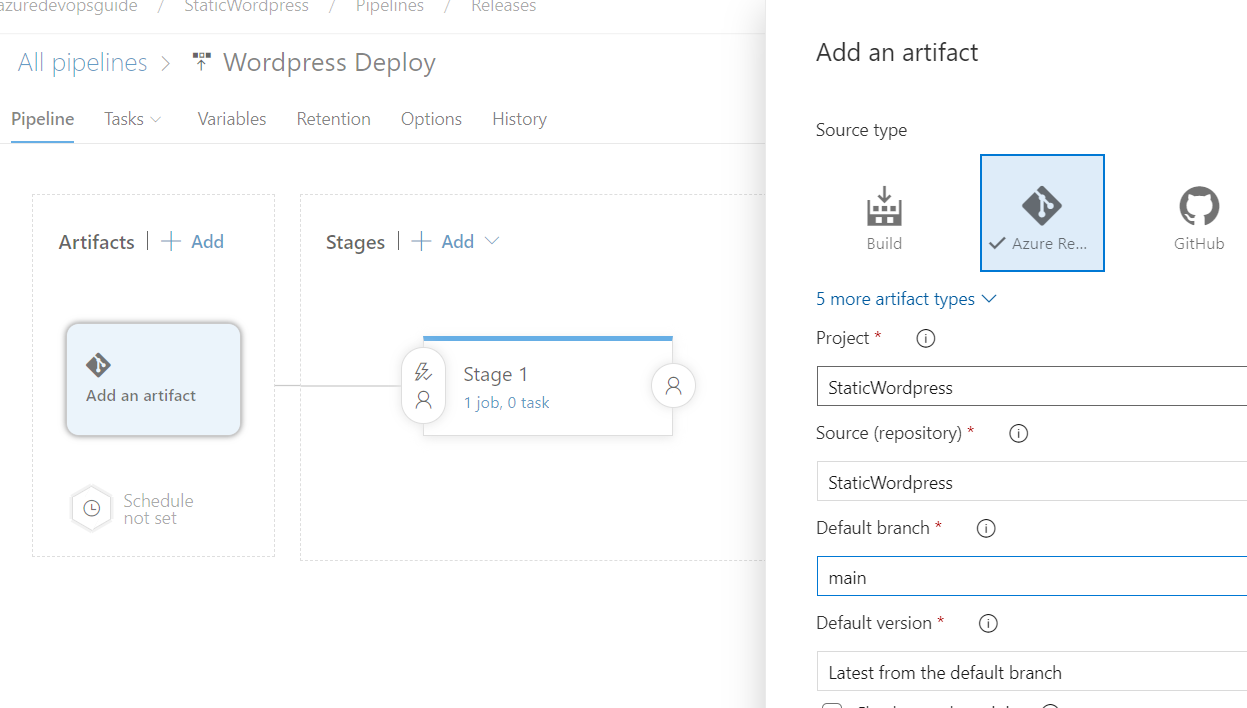1247x708 pixels.
Task: Select the Azure Repos source type
Action: click(1042, 213)
